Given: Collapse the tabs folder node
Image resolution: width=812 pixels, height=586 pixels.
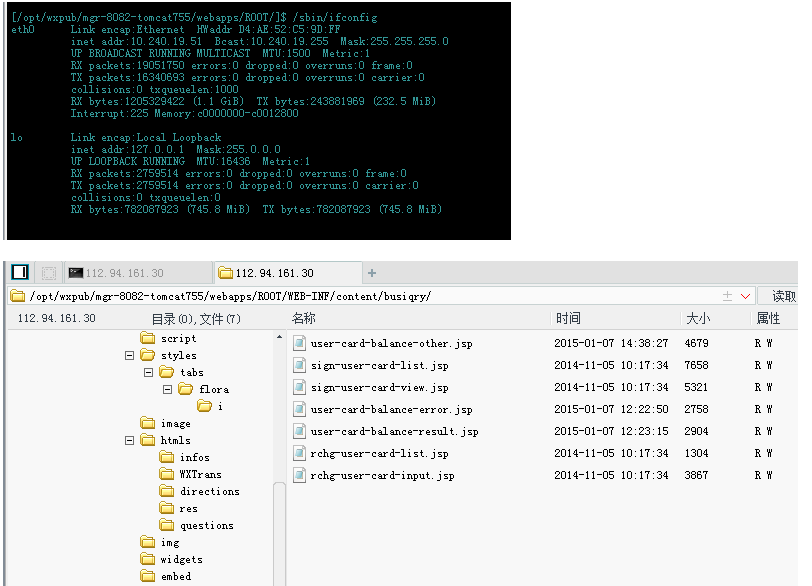Looking at the screenshot, I should tap(148, 372).
